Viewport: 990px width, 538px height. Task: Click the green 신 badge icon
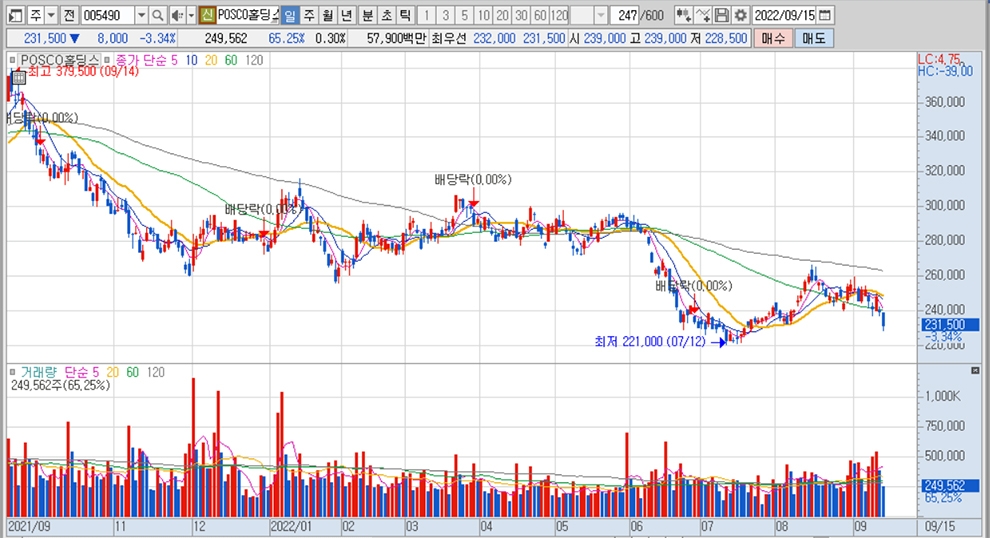click(x=206, y=15)
